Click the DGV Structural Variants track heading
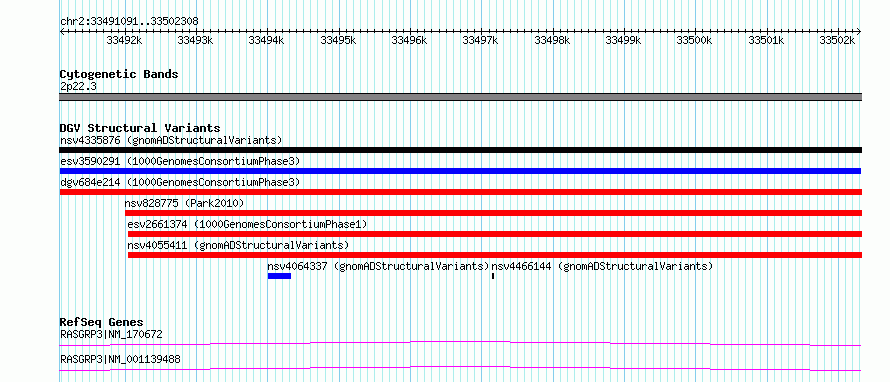 point(140,128)
